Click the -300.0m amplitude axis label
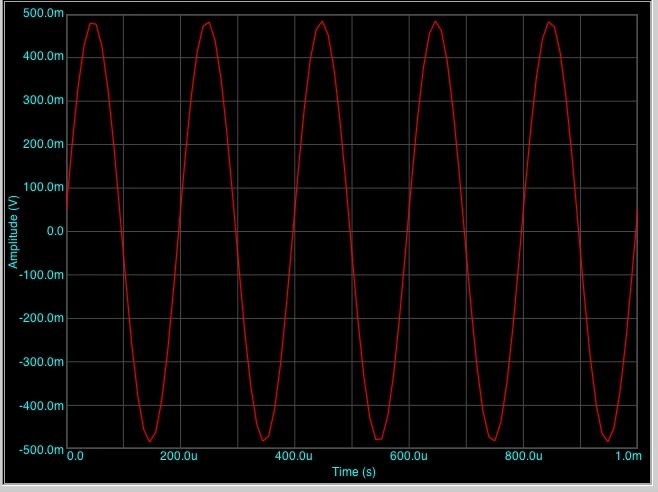This screenshot has width=658, height=492. (x=42, y=361)
